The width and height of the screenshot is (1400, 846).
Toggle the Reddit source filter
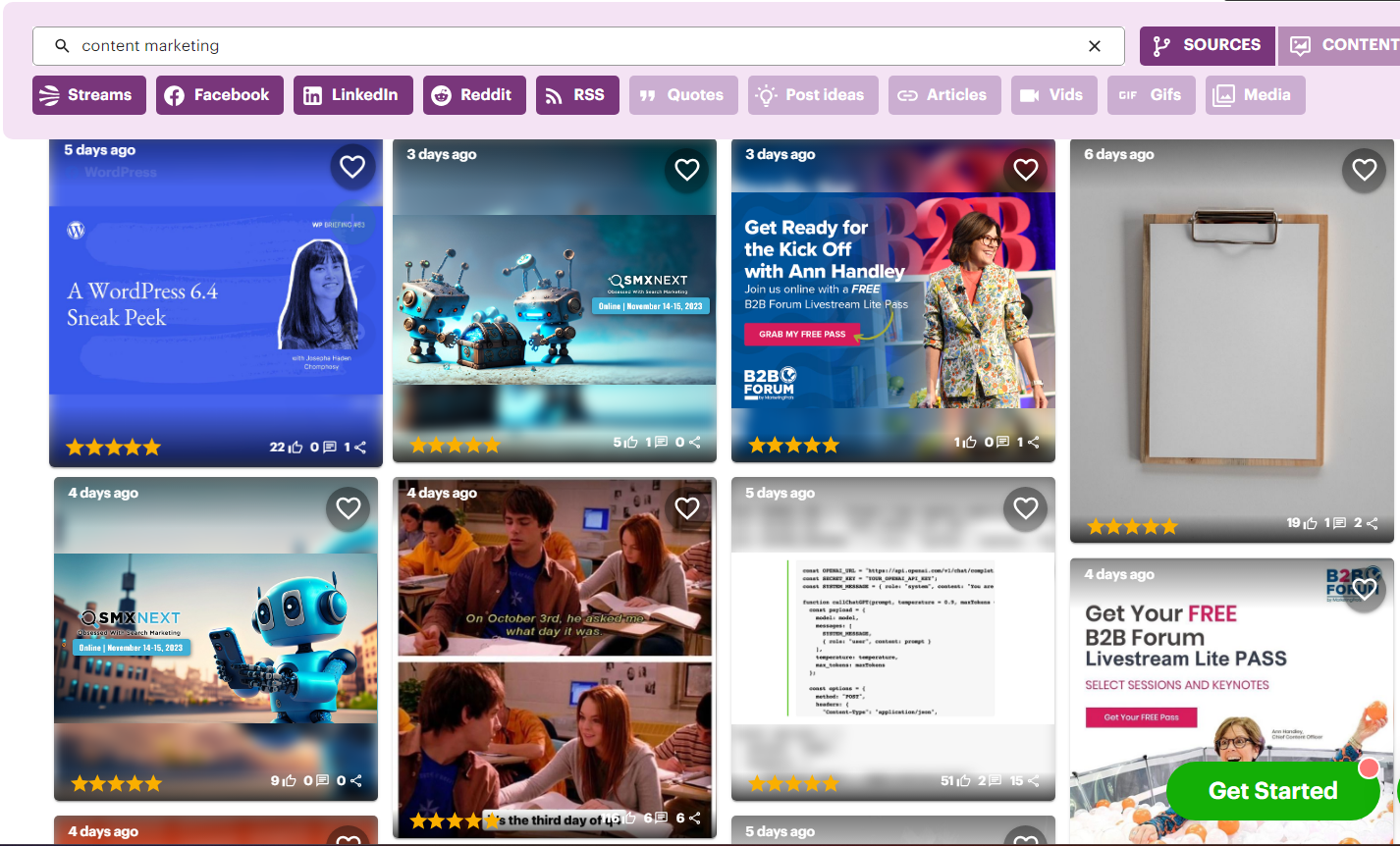[x=474, y=95]
